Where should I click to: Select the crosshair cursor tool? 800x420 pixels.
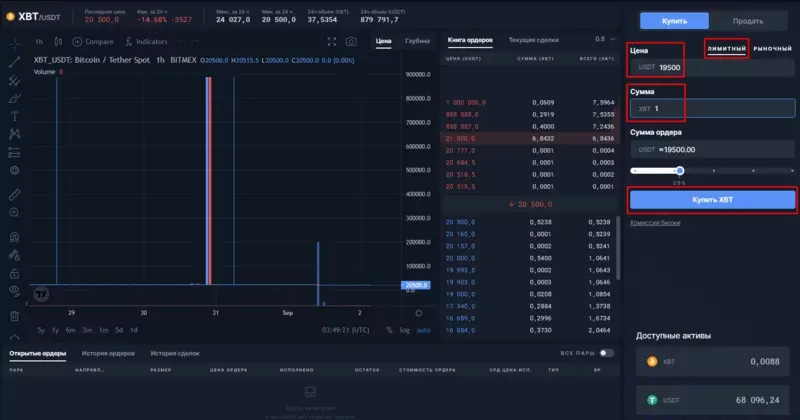(x=14, y=45)
